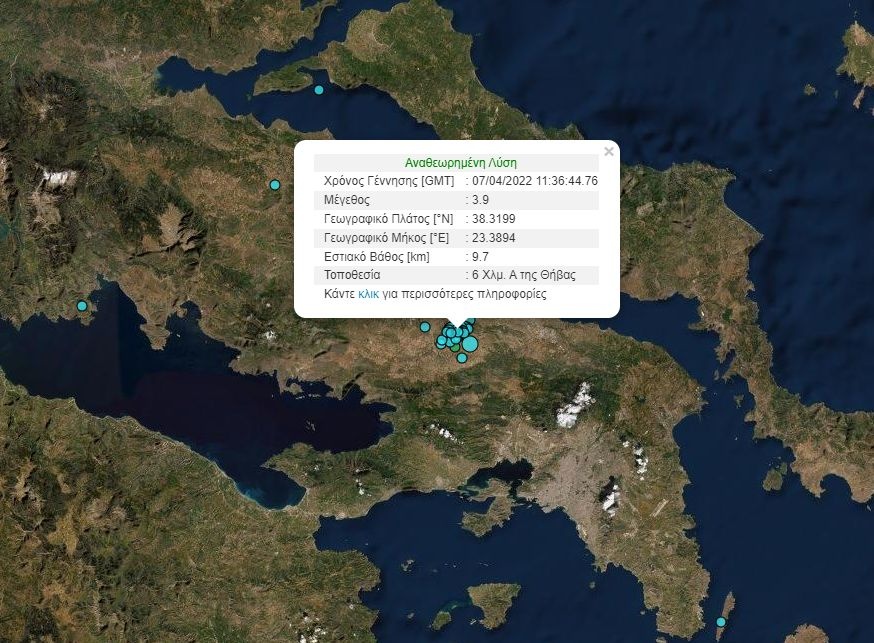Close the earthquake info popup

[x=609, y=152]
